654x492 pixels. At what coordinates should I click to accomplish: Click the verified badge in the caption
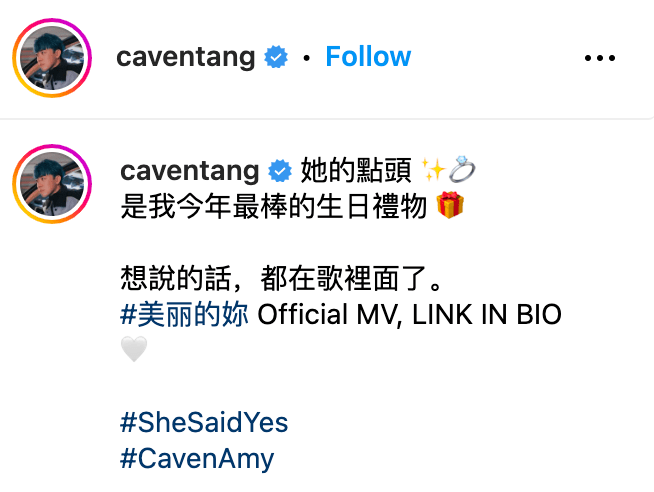point(280,171)
